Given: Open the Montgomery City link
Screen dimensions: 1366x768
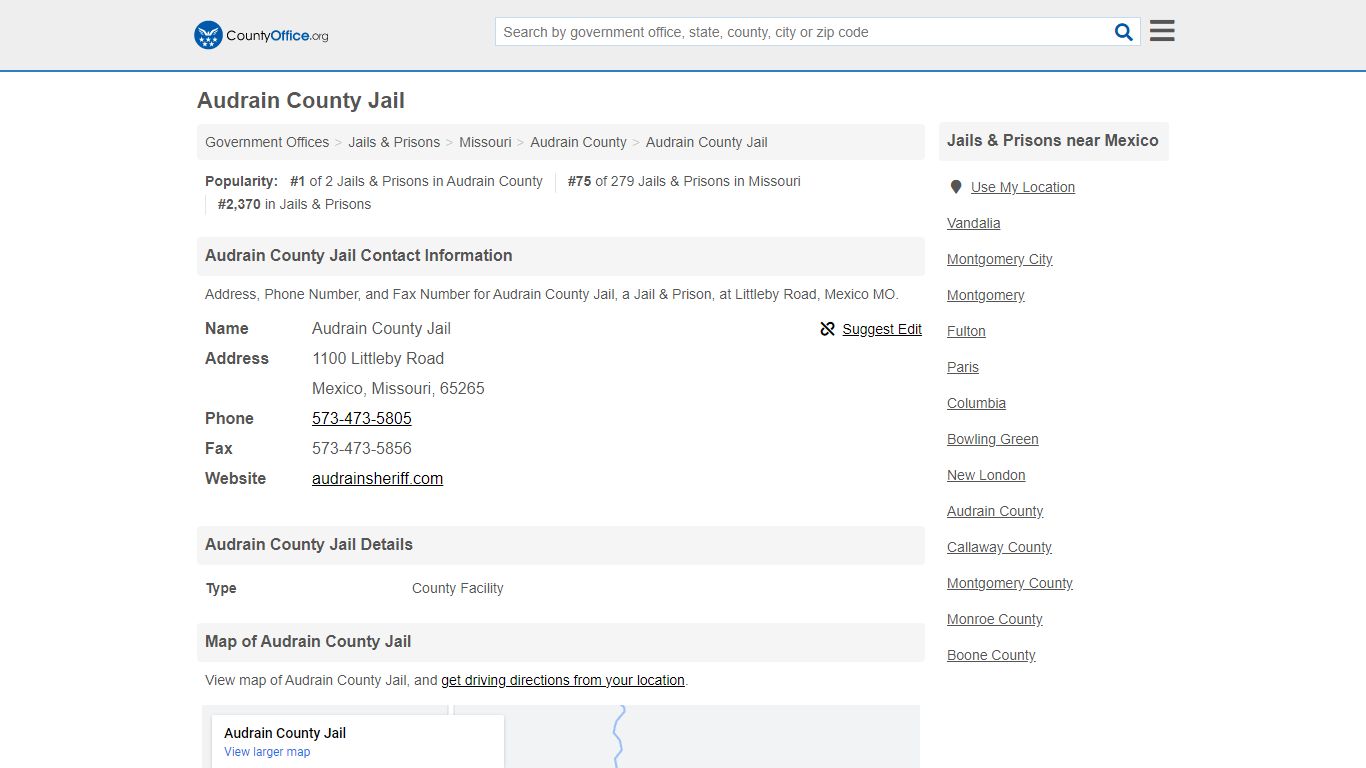Looking at the screenshot, I should coord(1000,259).
